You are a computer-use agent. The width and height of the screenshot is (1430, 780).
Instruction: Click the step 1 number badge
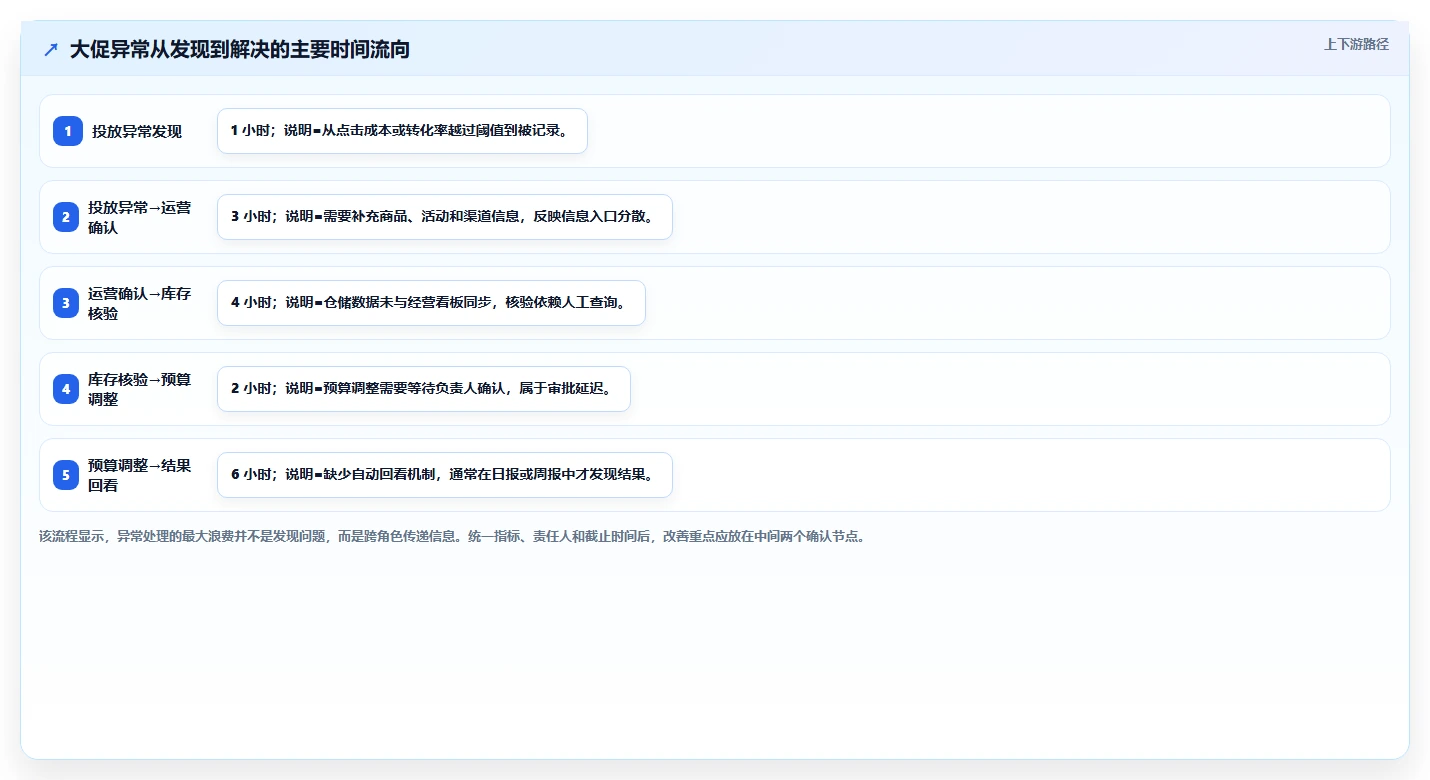68,131
